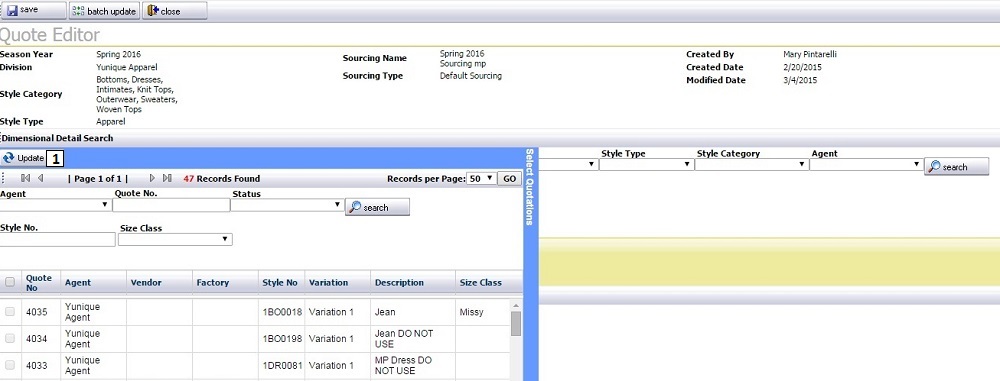Open the Size Class dropdown

[175, 239]
